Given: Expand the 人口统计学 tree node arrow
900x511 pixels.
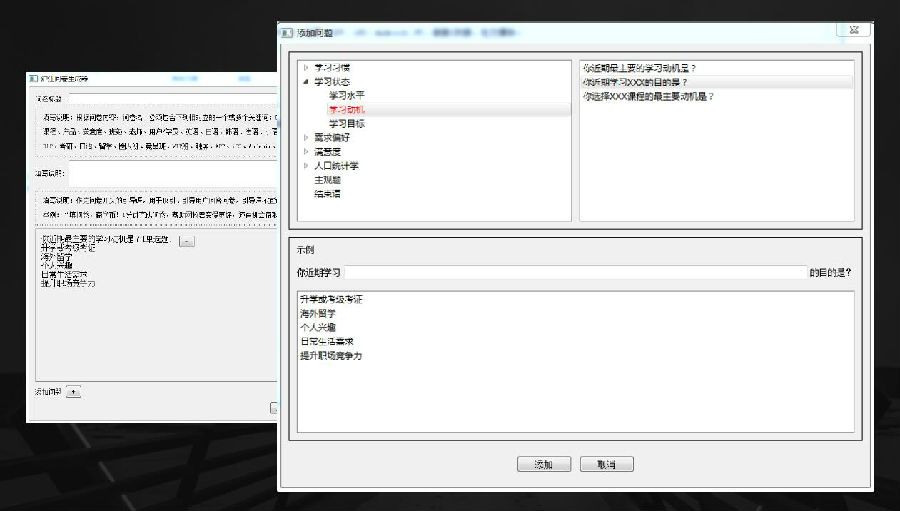Looking at the screenshot, I should click(306, 166).
